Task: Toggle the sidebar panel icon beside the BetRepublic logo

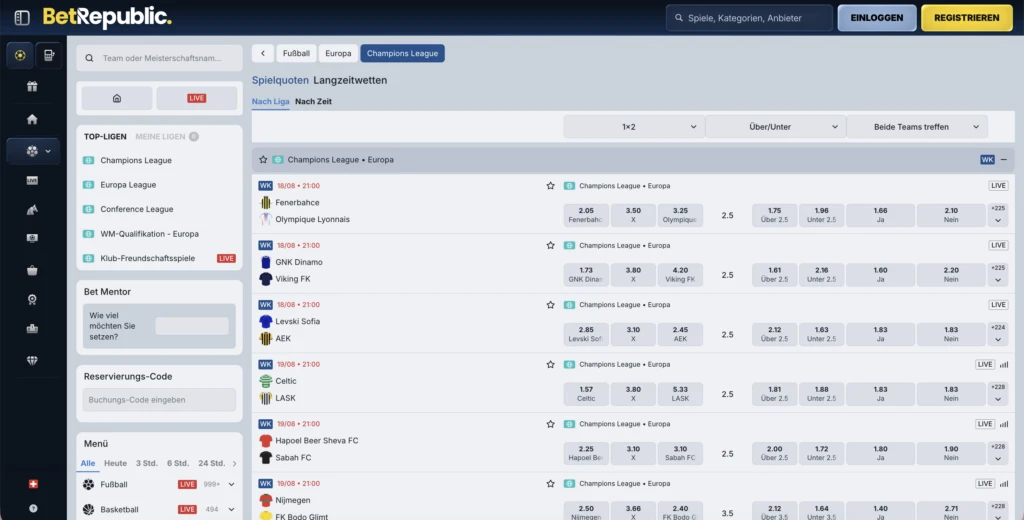Action: click(x=22, y=18)
